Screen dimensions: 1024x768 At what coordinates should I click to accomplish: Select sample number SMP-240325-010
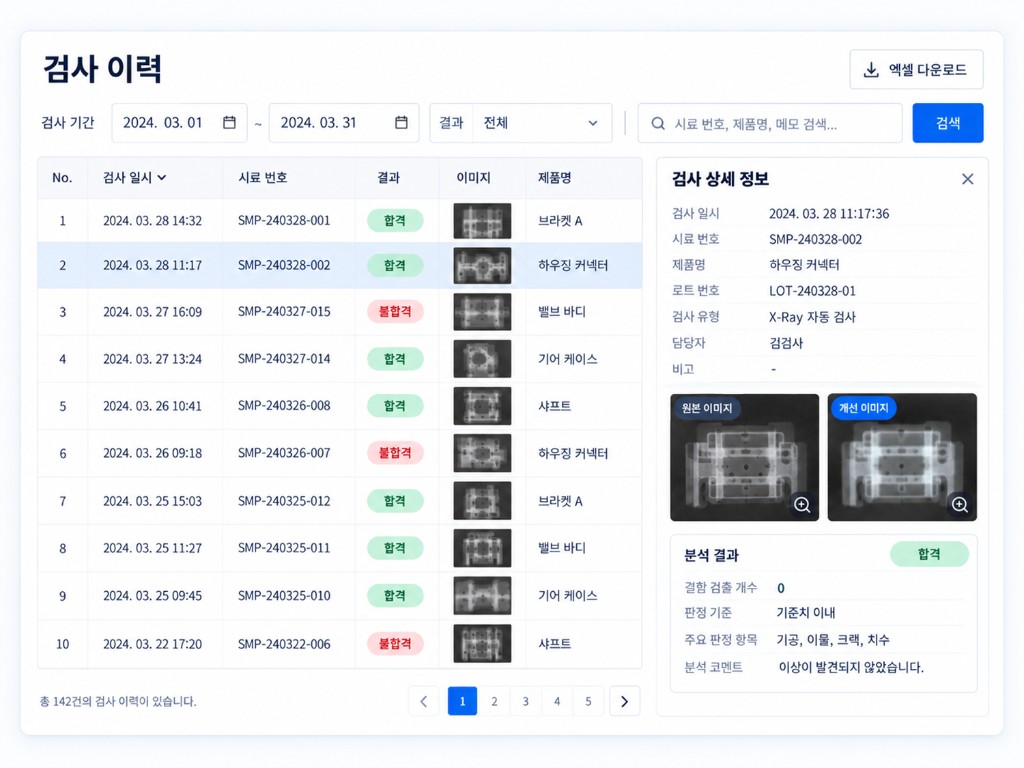pos(284,596)
